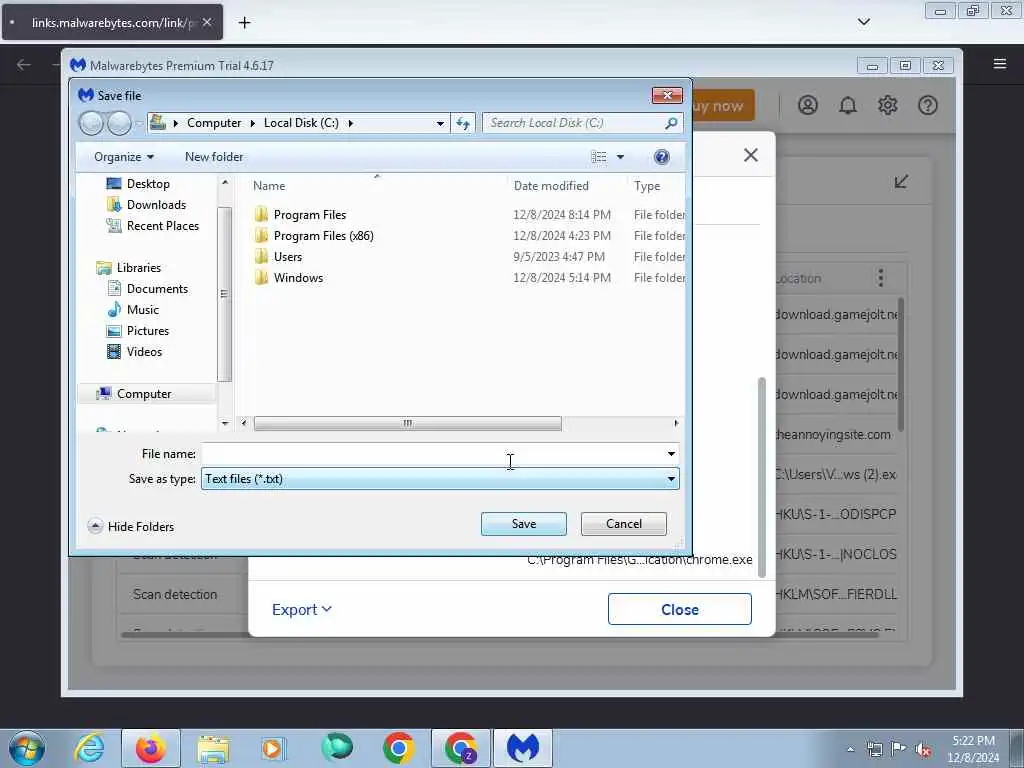Open Recent Places in navigation pane
Viewport: 1024px width, 768px height.
[163, 225]
